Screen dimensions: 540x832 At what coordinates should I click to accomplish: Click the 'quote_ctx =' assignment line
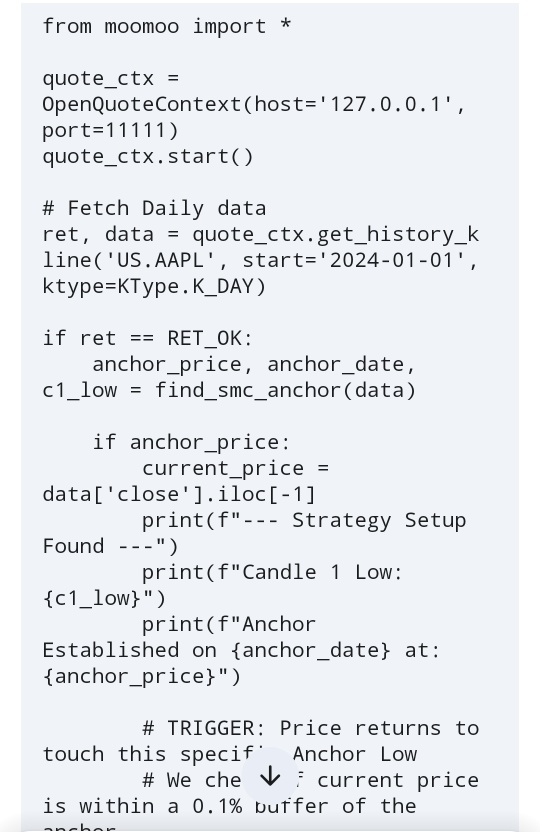pos(111,78)
